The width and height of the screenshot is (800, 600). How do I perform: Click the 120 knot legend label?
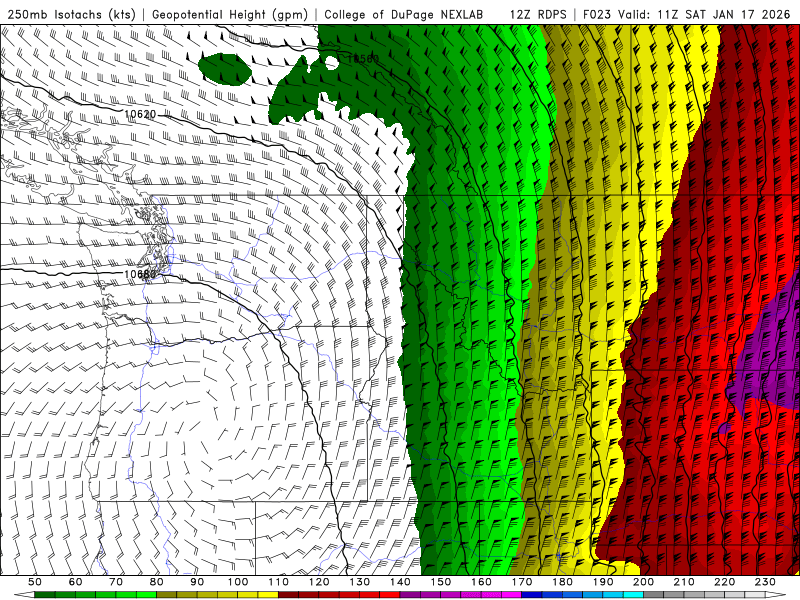click(x=319, y=582)
